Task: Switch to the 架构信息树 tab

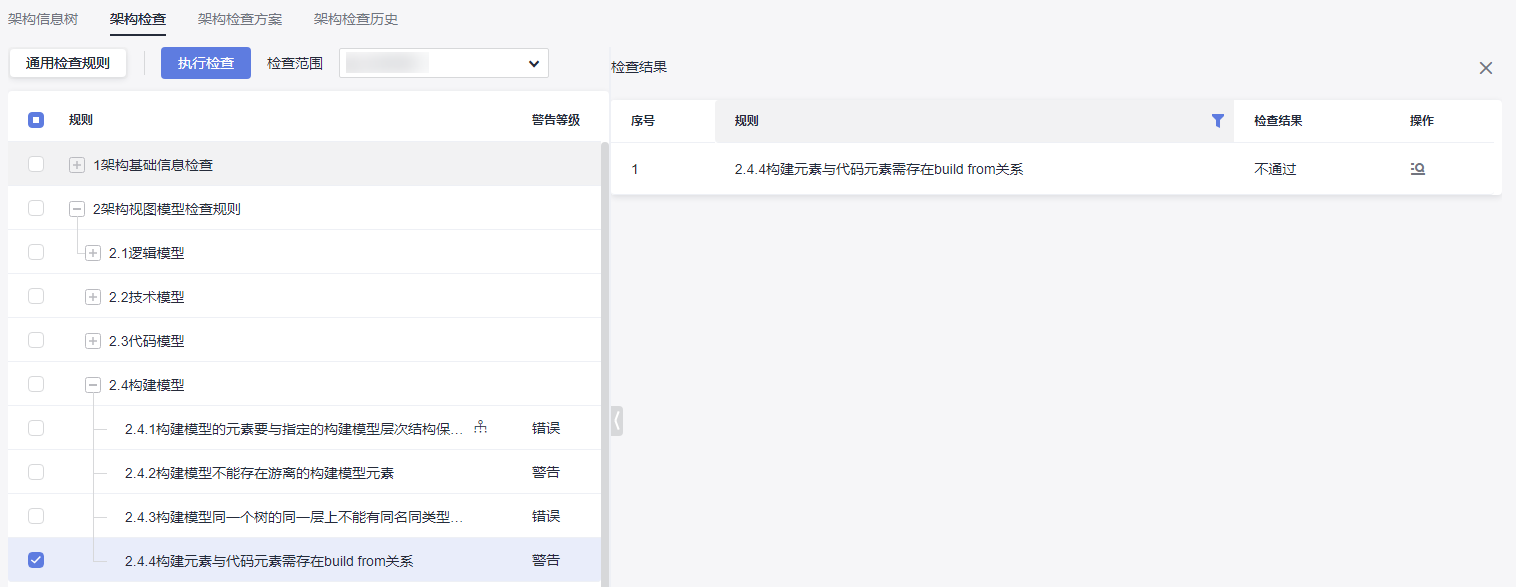Action: click(x=43, y=19)
